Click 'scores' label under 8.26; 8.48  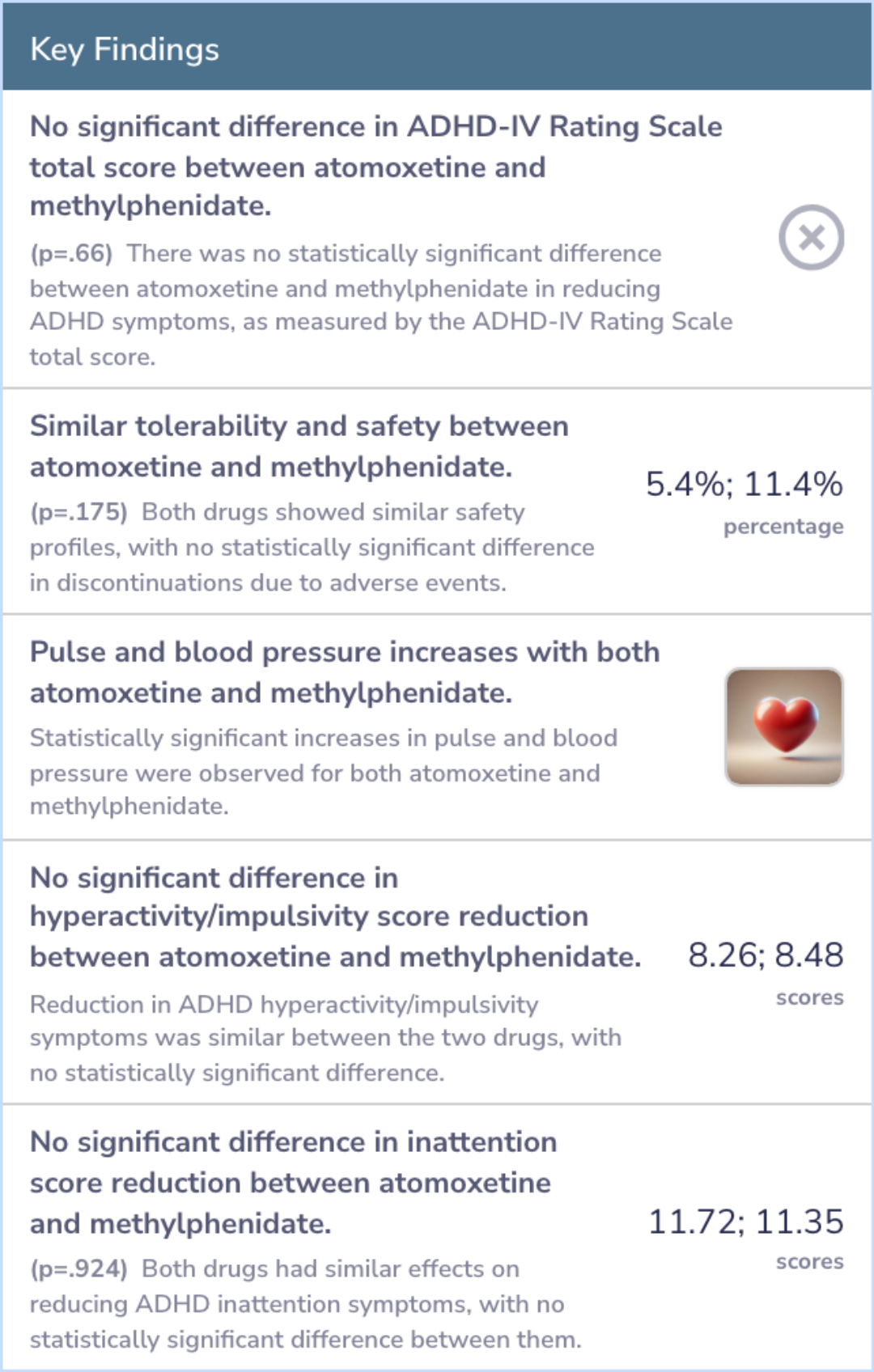[809, 997]
